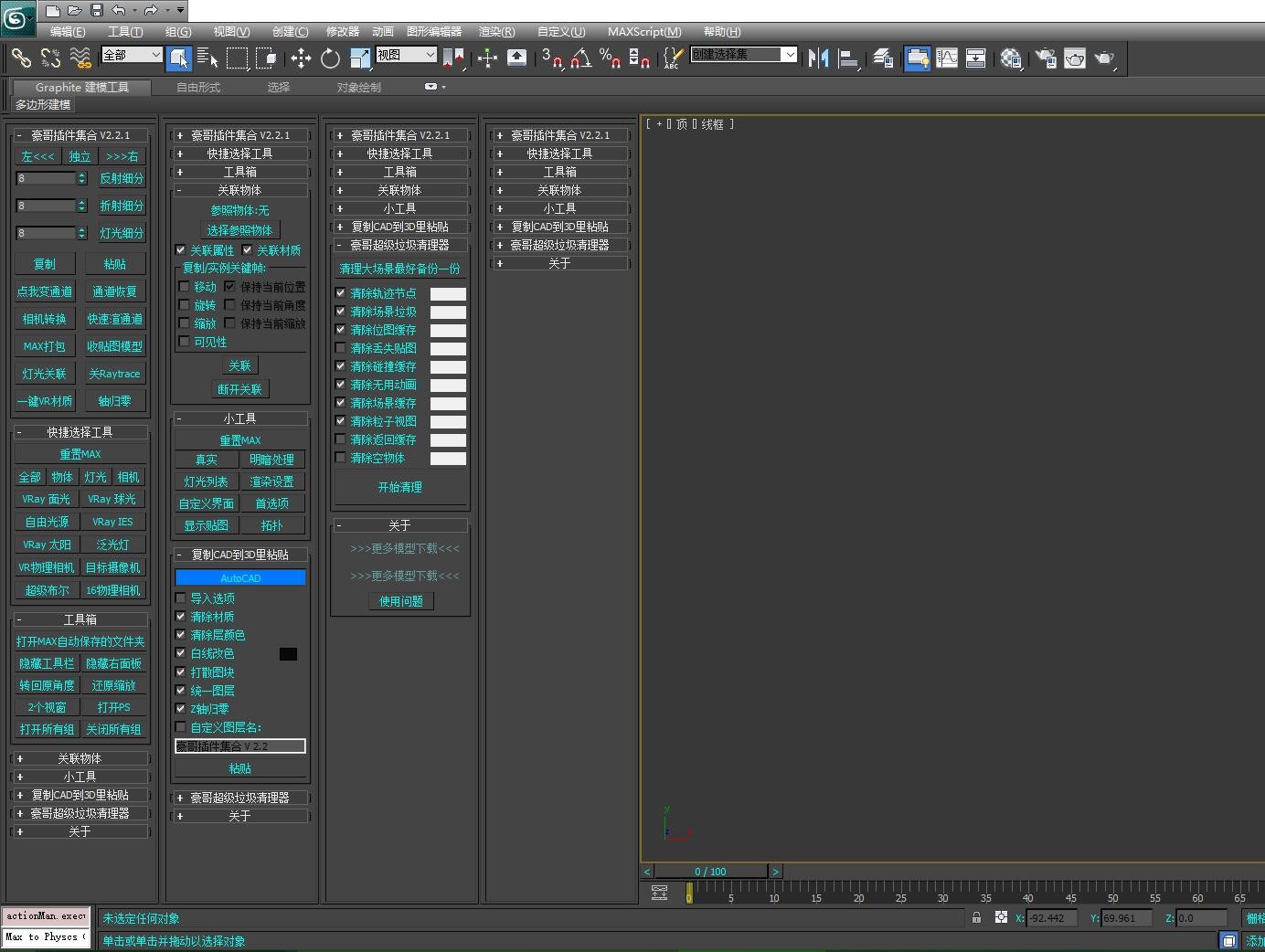Click the 使用问题 button
The image size is (1265, 952).
(x=401, y=600)
